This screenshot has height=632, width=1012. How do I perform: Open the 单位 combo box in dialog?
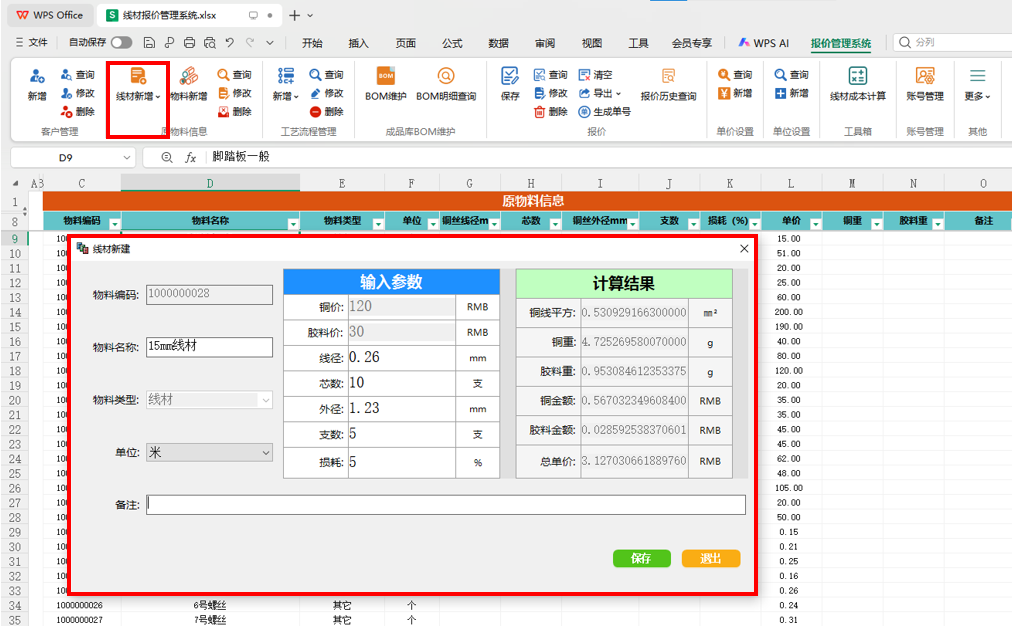pyautogui.click(x=209, y=453)
